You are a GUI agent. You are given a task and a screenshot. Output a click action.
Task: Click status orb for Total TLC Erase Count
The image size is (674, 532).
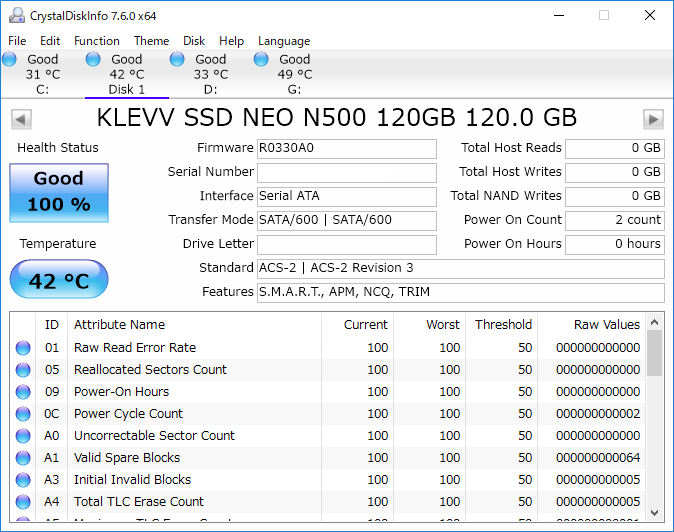coord(23,501)
